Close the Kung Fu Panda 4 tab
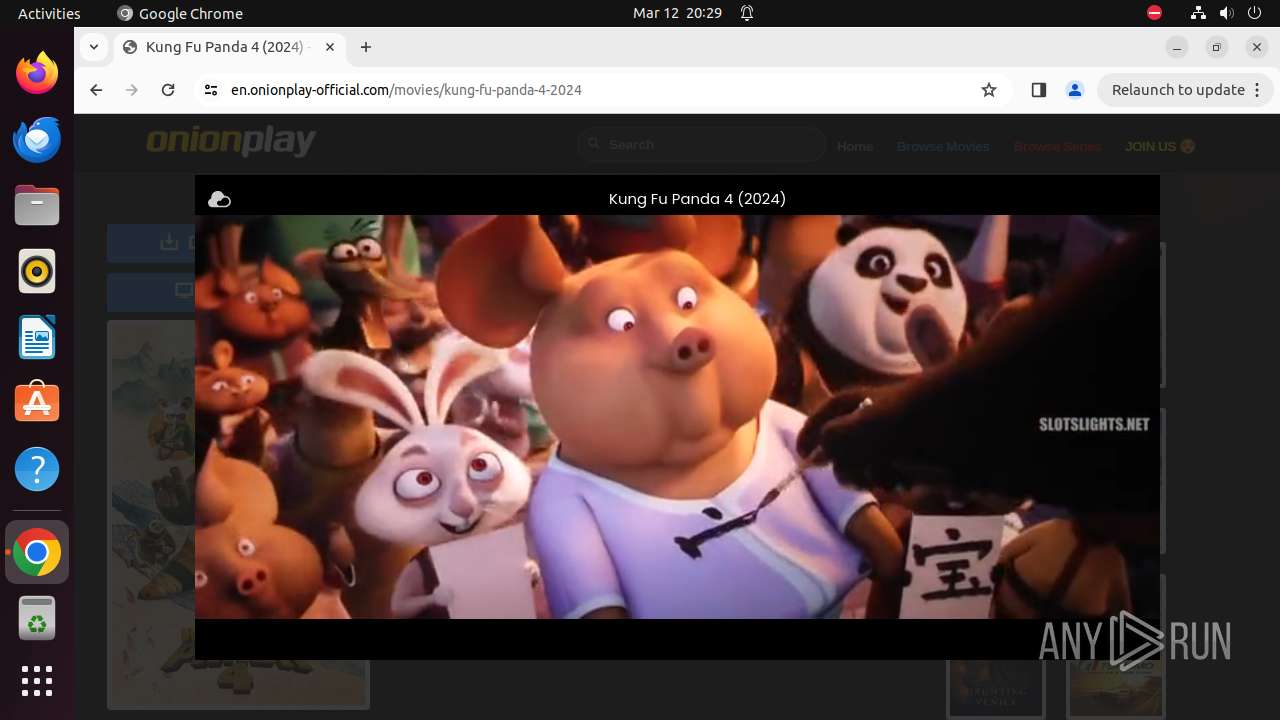This screenshot has height=720, width=1280. point(330,47)
